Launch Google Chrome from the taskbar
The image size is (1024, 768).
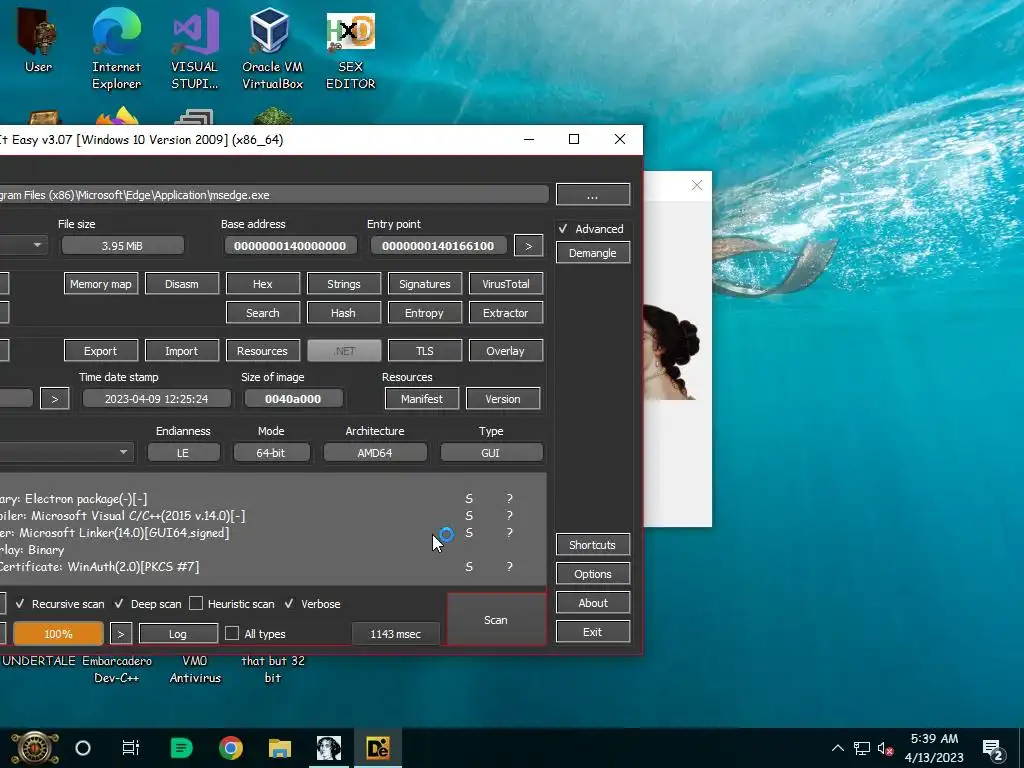[231, 748]
